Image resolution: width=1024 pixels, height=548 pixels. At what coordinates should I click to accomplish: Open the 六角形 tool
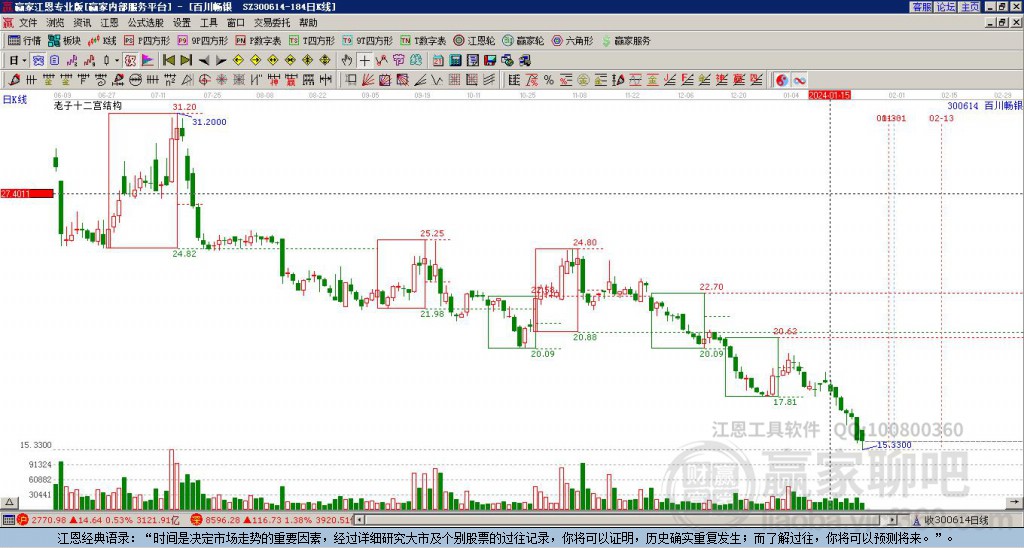point(572,40)
